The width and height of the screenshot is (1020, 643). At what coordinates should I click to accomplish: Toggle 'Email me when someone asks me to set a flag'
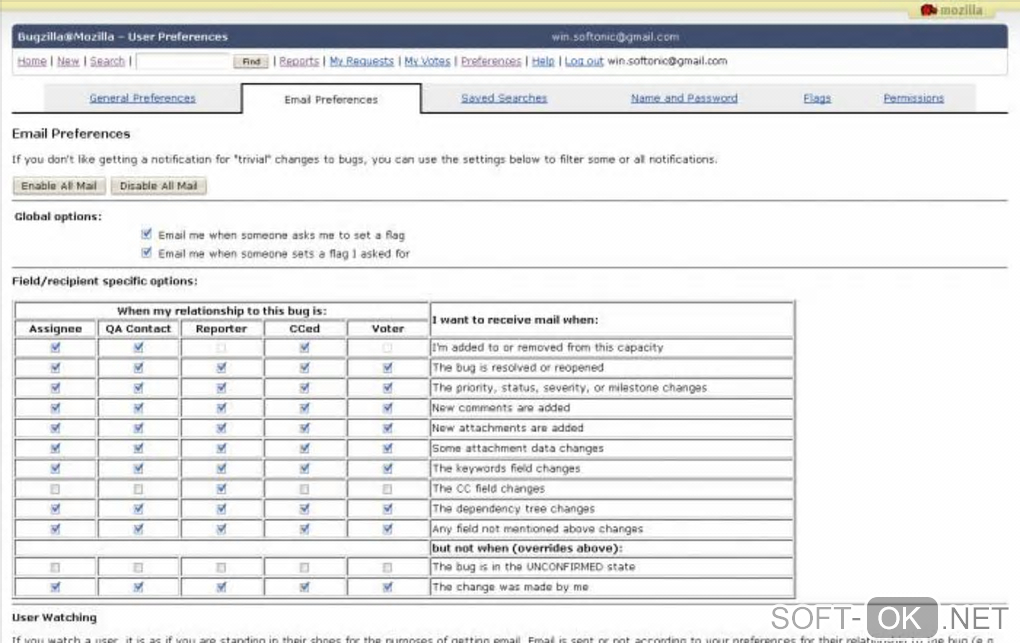[x=146, y=234]
